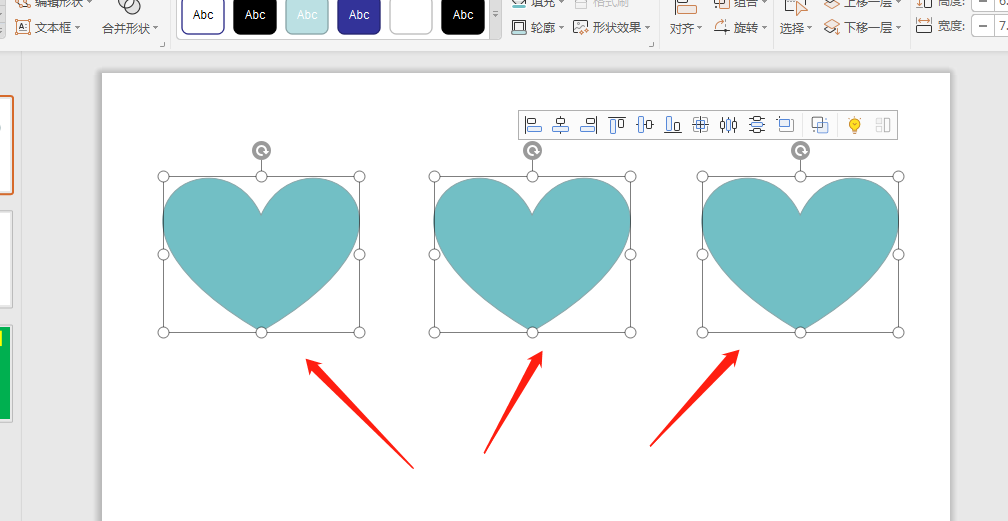The height and width of the screenshot is (521, 1008).
Task: Click distribute vertically icon
Action: click(x=757, y=125)
